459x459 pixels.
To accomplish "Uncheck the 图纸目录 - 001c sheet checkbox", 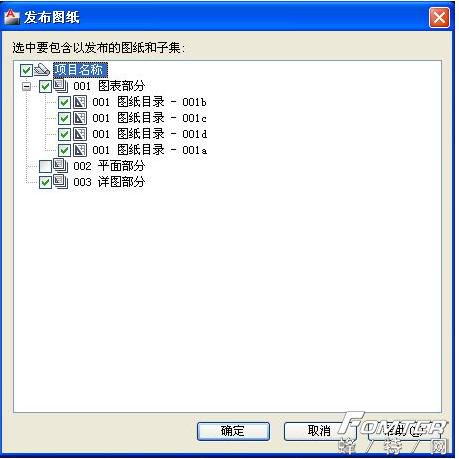I will coord(64,118).
